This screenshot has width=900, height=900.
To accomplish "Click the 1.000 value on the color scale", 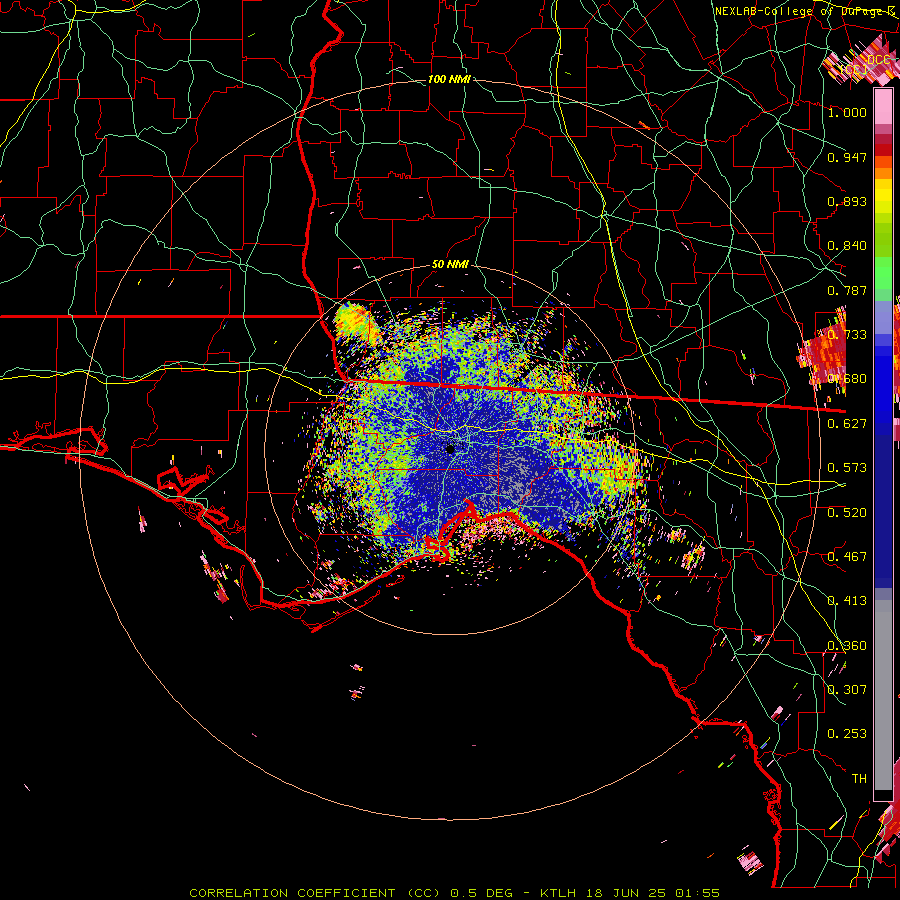I will pyautogui.click(x=847, y=112).
